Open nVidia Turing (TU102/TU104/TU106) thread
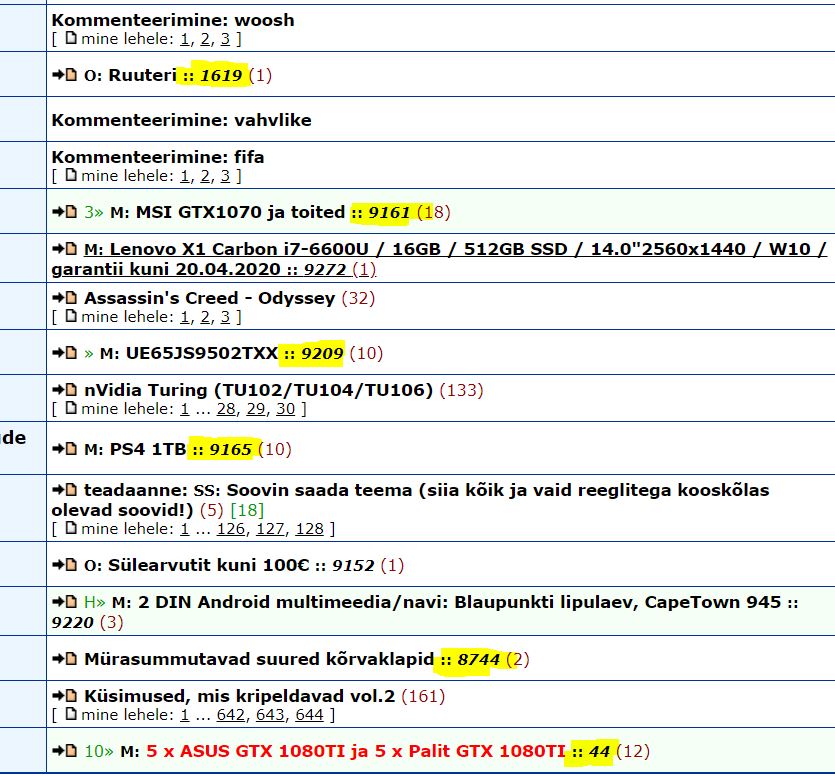The image size is (835, 776). (259, 390)
